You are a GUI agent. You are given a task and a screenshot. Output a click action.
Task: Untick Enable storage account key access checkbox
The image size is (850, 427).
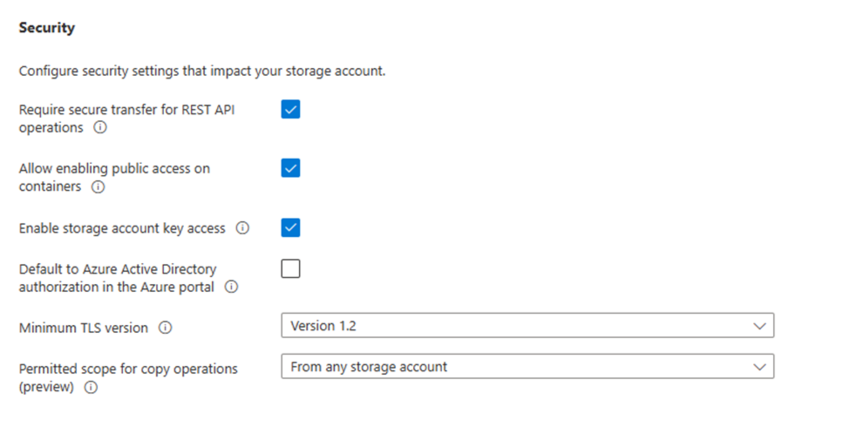point(291,228)
